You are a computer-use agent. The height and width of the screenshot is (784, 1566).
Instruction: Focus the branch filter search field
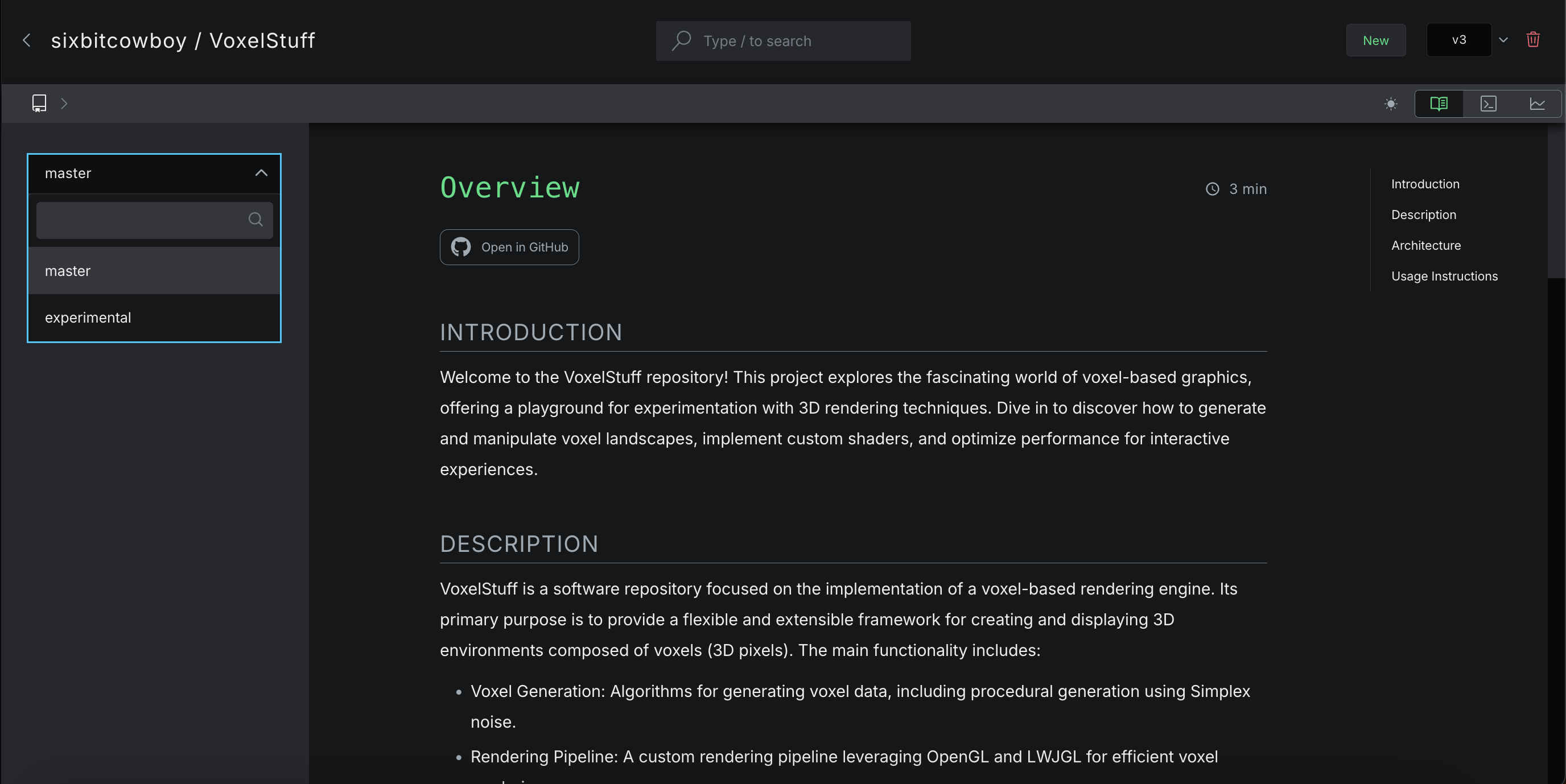154,220
